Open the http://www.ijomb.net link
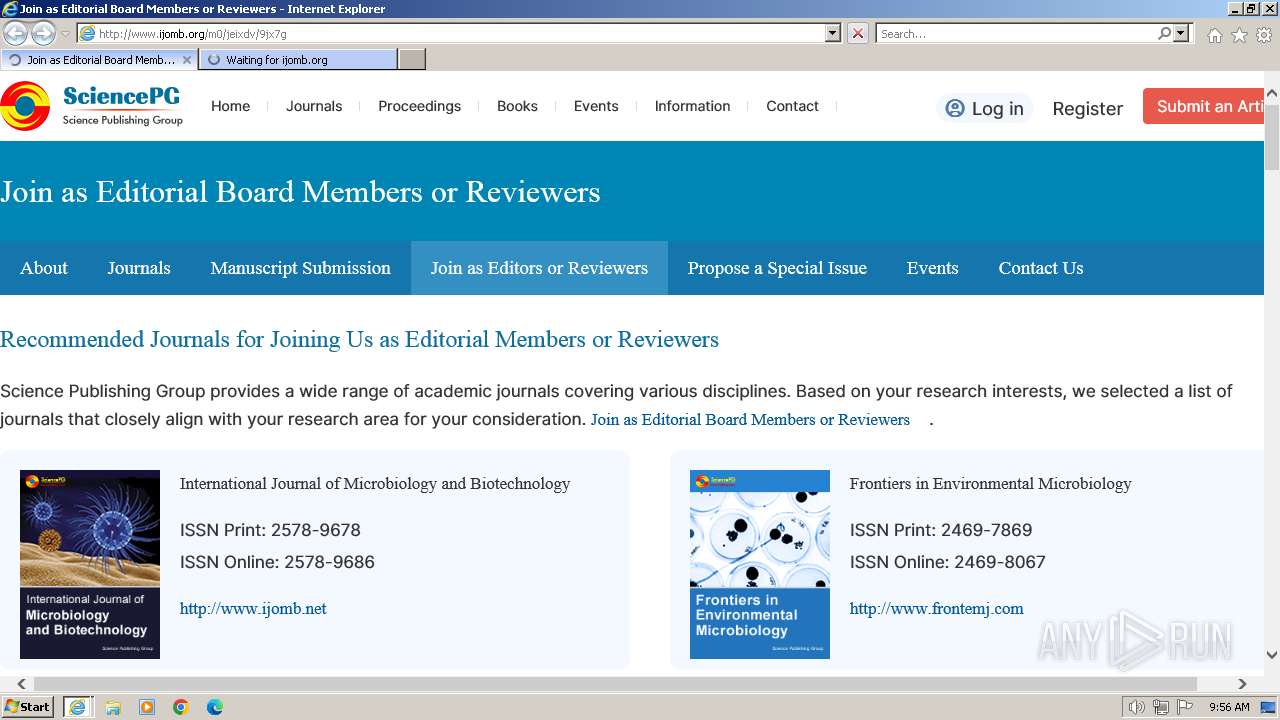 [253, 608]
